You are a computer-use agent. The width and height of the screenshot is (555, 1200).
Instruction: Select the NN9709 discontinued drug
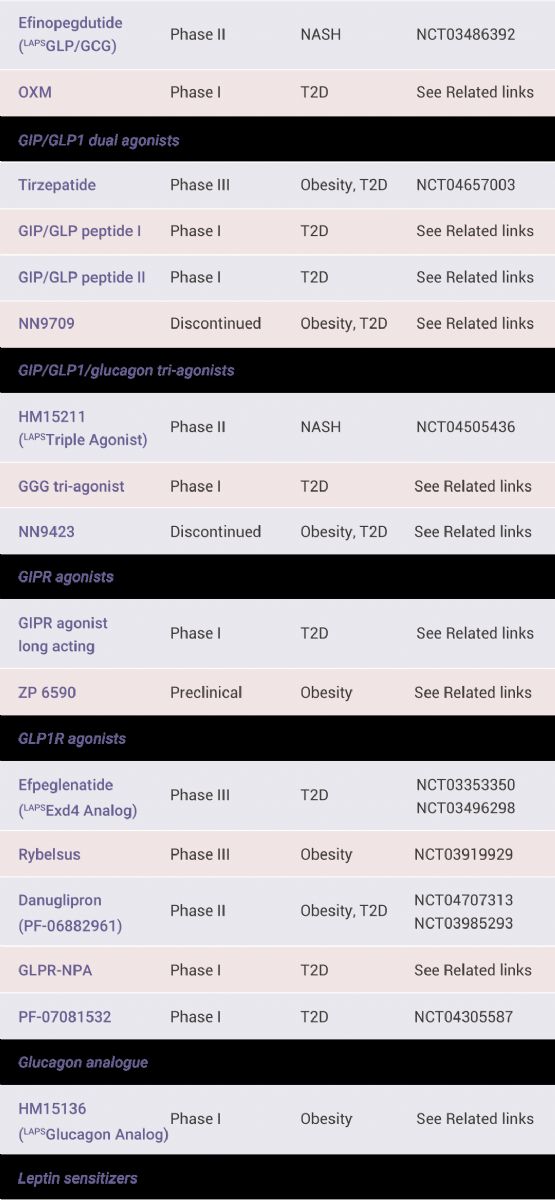46,323
